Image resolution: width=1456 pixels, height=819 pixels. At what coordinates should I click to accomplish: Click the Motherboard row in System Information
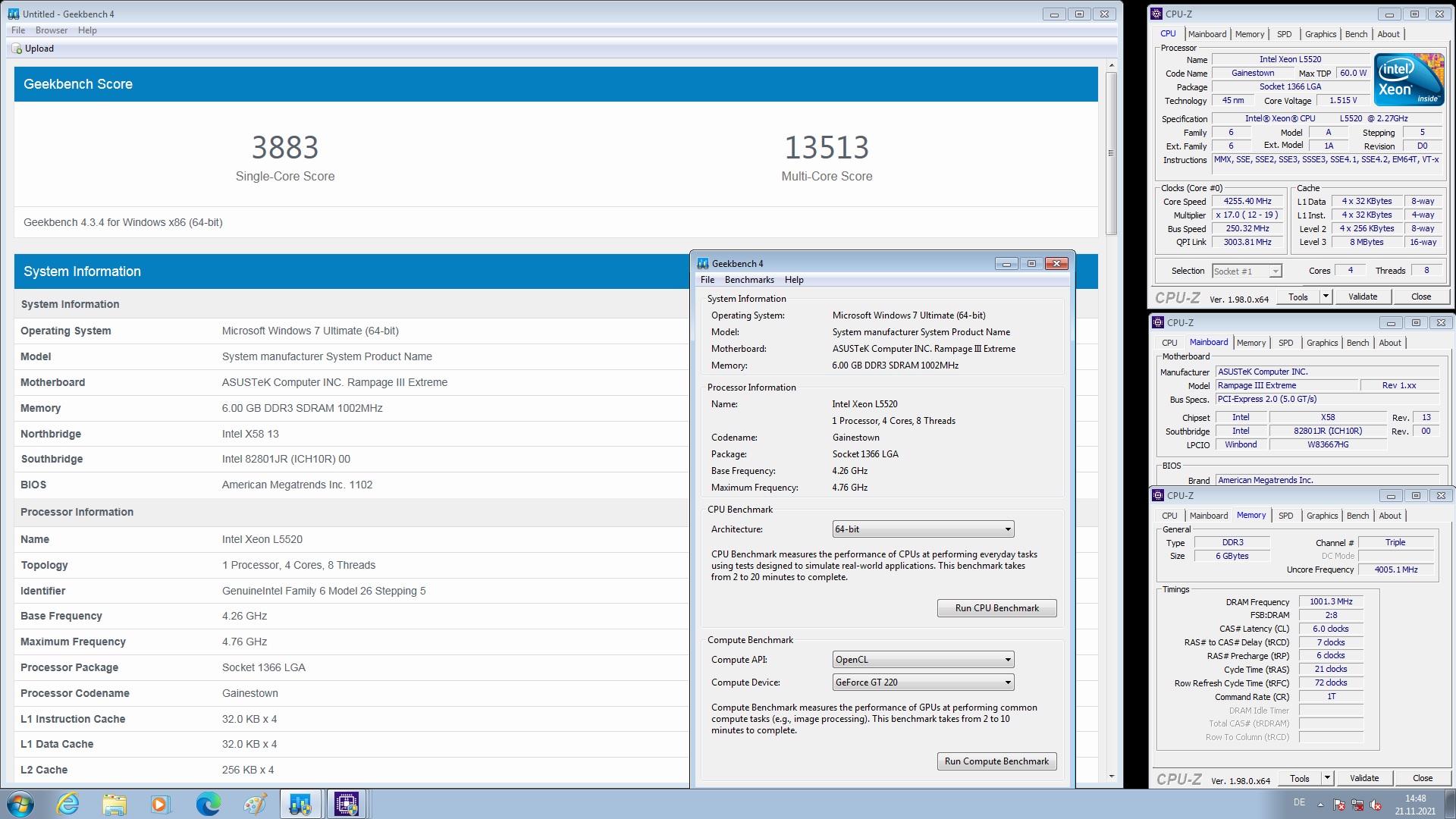[x=351, y=382]
